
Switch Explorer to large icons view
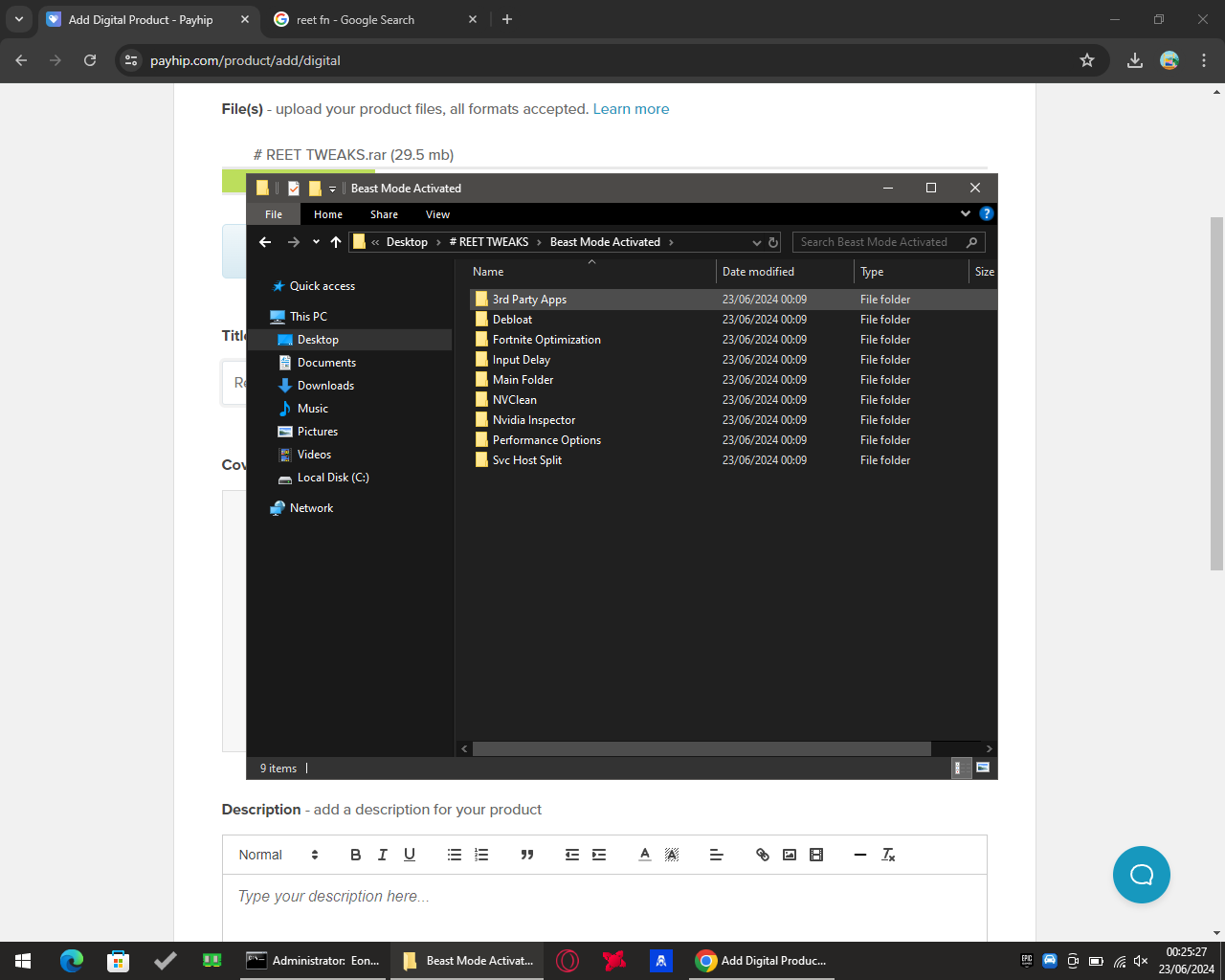pos(982,768)
